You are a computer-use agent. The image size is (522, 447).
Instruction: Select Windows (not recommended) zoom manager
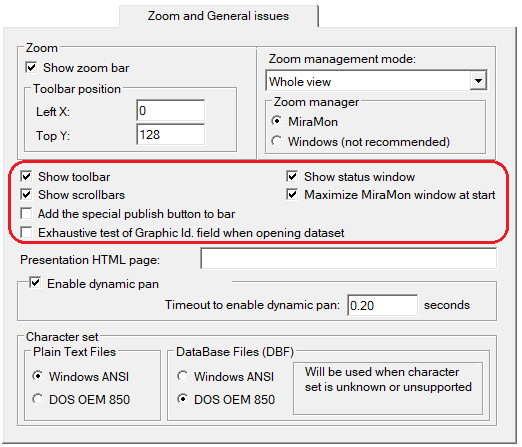click(x=277, y=141)
